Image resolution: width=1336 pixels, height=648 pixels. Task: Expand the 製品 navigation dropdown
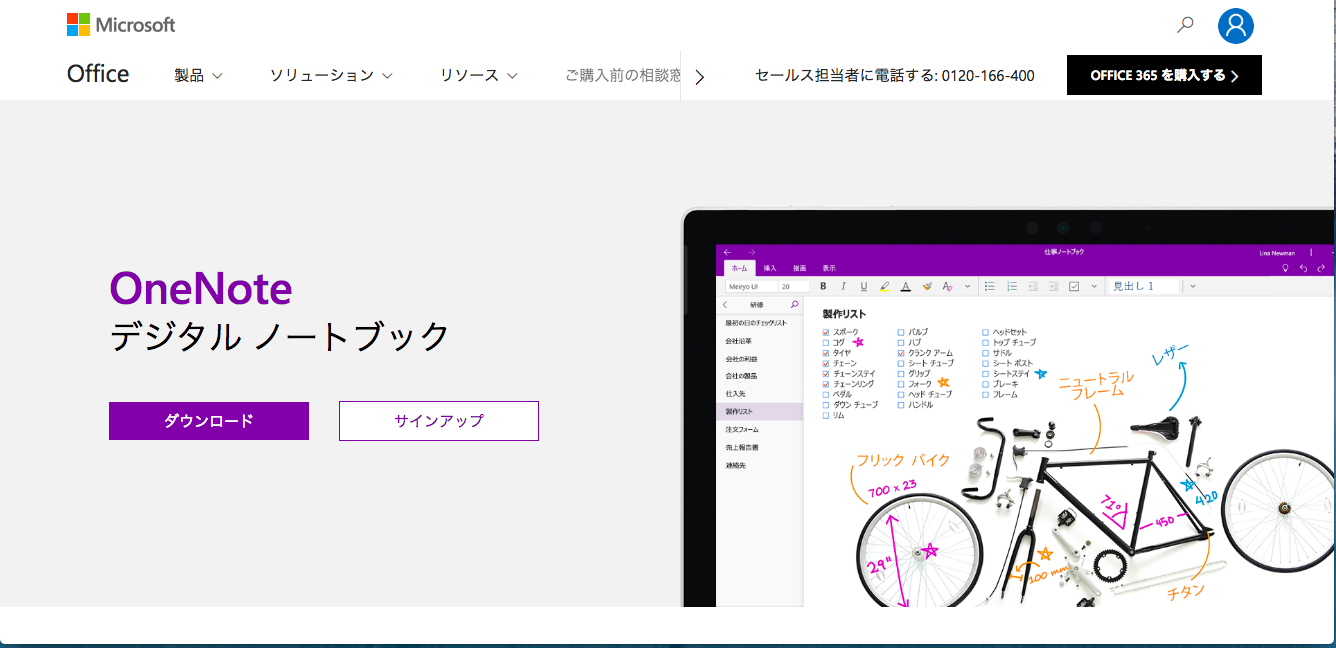click(x=198, y=75)
